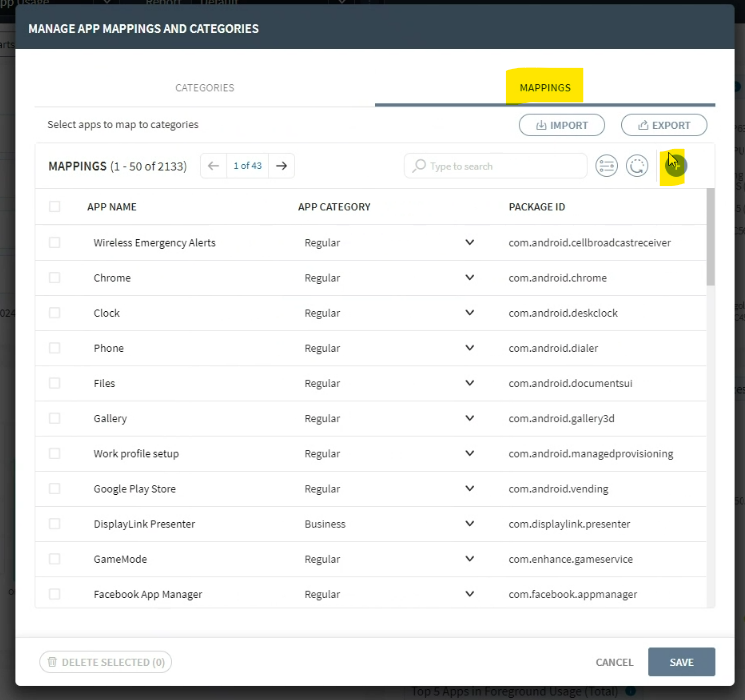The image size is (745, 700).
Task: Go to next page of mappings
Action: [x=282, y=166]
